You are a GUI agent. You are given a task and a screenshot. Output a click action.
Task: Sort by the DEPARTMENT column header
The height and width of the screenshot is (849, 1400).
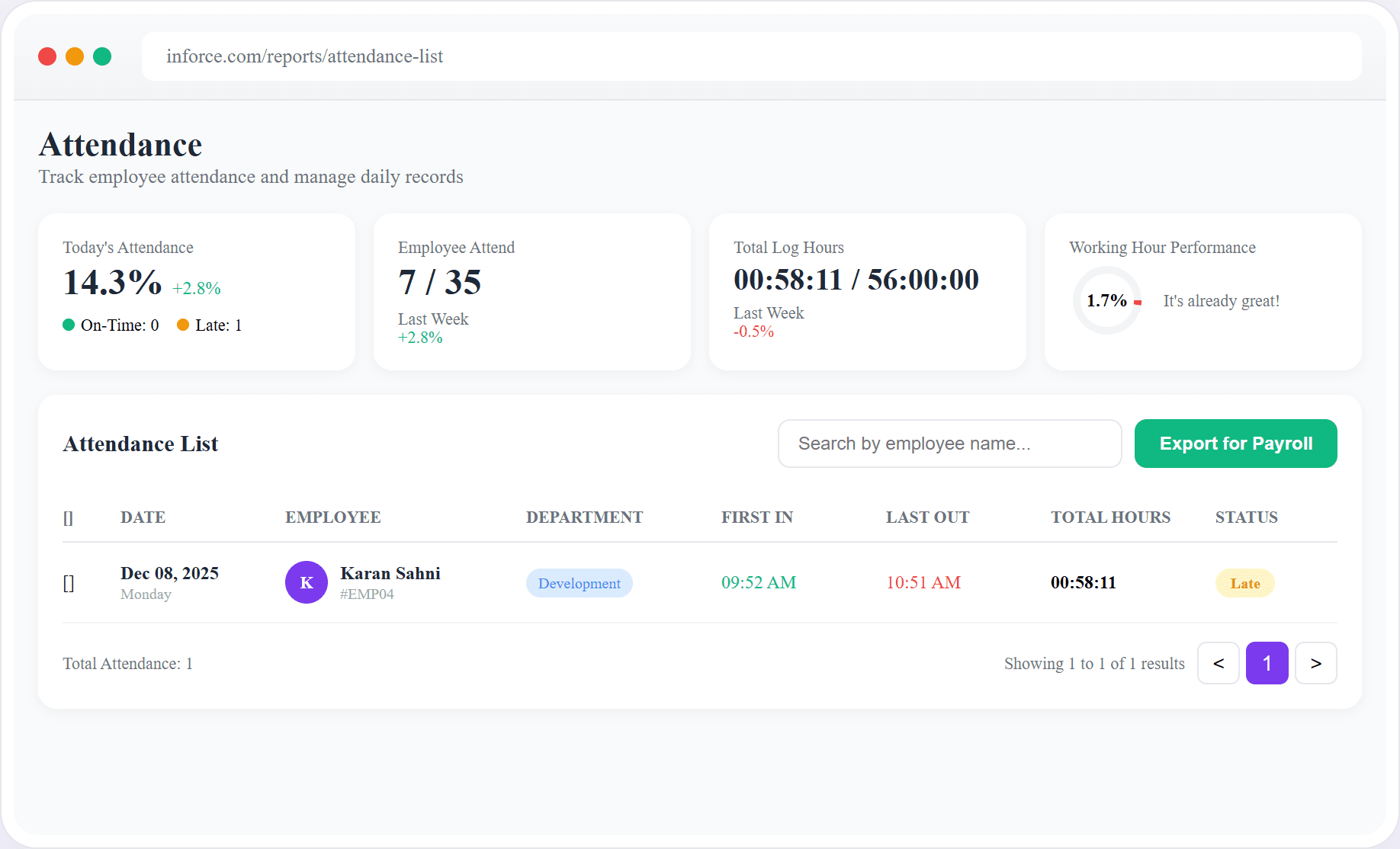[x=585, y=517]
